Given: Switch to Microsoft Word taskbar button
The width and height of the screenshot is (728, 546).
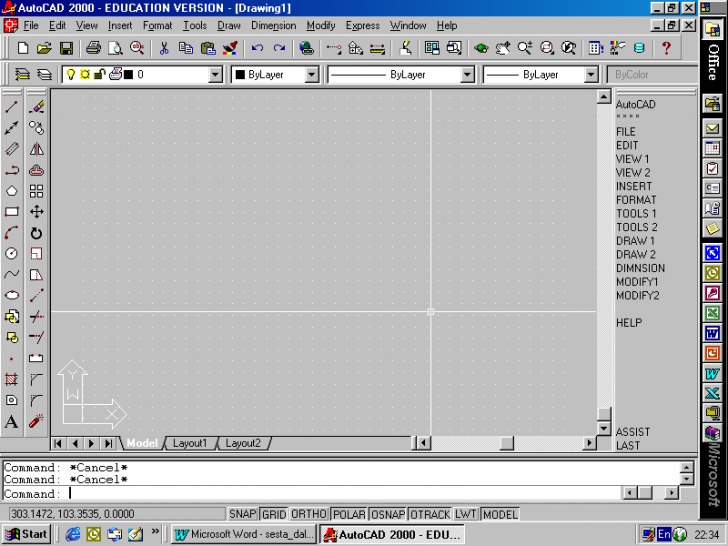Looking at the screenshot, I should (244, 534).
